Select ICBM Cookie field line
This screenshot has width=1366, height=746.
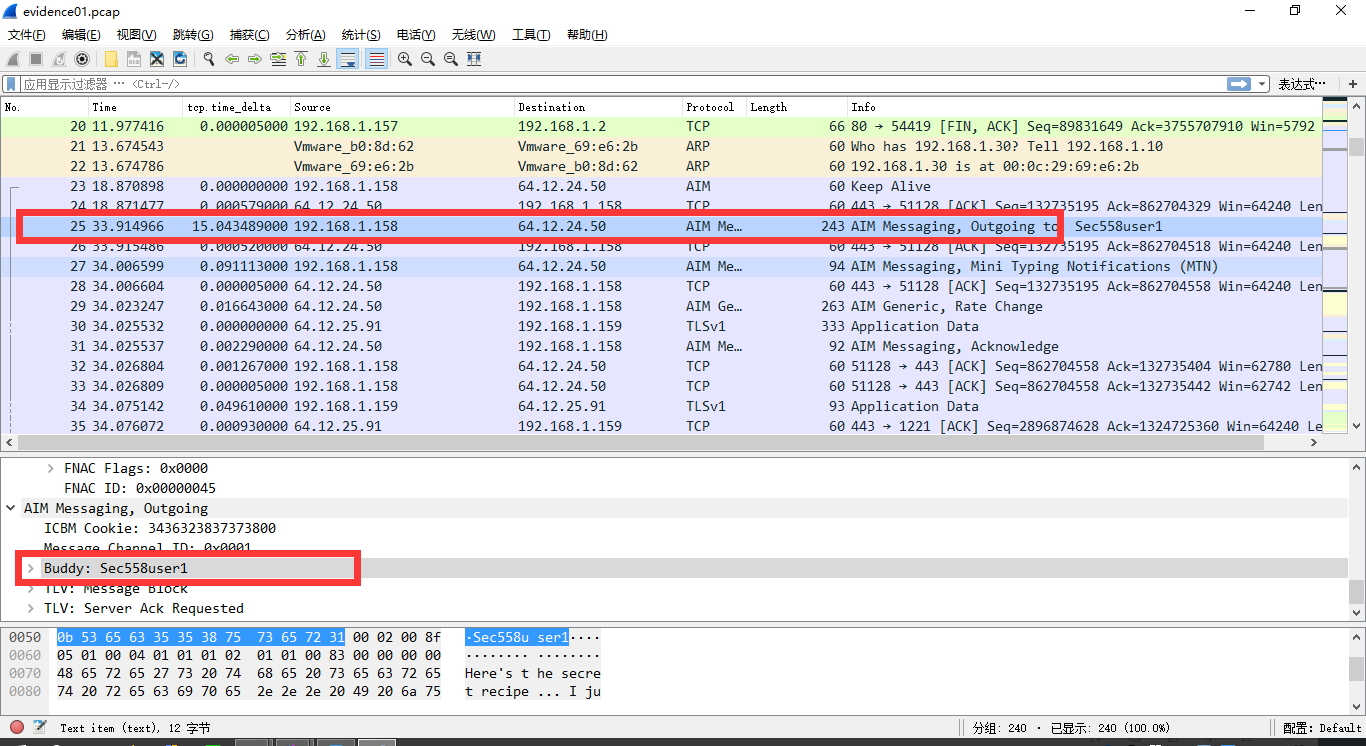(x=160, y=528)
